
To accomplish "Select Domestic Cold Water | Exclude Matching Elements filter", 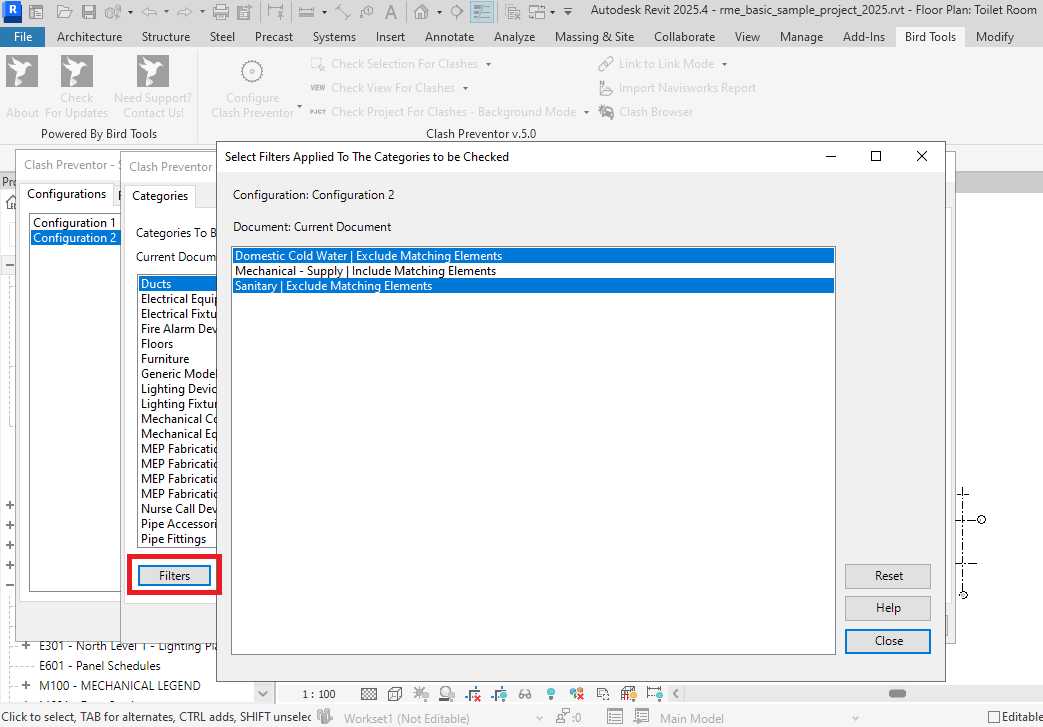I will (533, 256).
